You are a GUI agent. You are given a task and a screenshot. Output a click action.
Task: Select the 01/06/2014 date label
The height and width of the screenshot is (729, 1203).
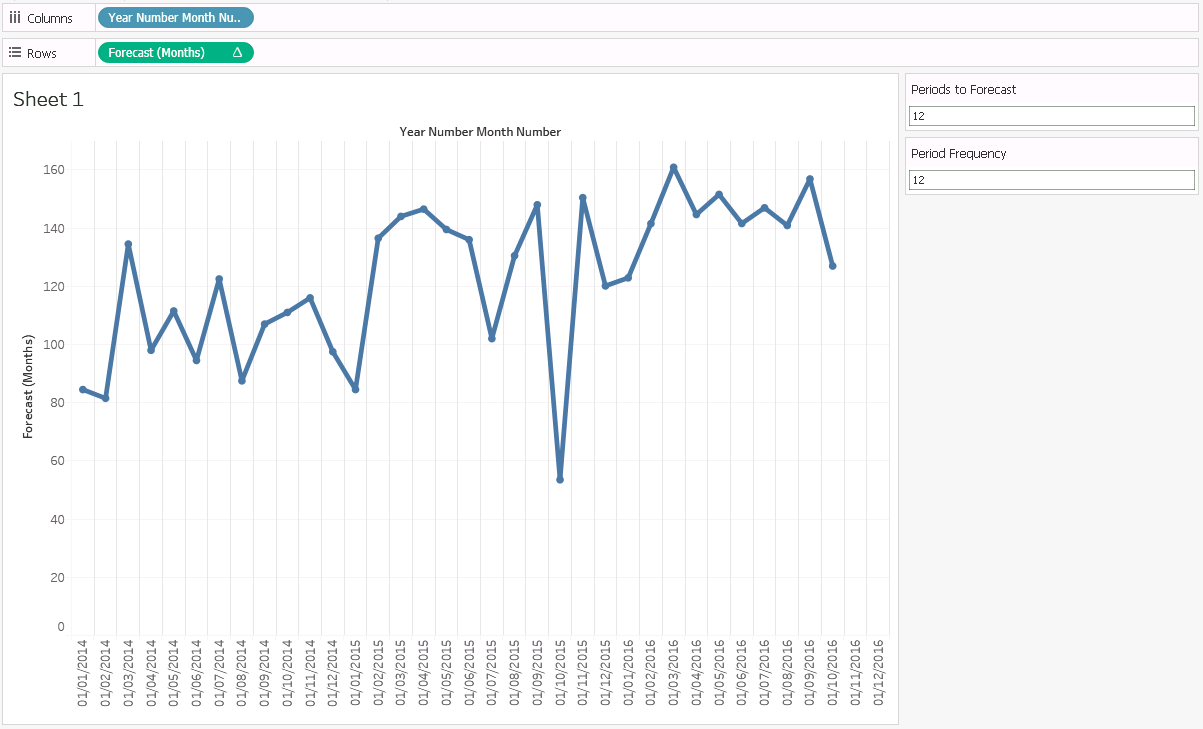196,673
